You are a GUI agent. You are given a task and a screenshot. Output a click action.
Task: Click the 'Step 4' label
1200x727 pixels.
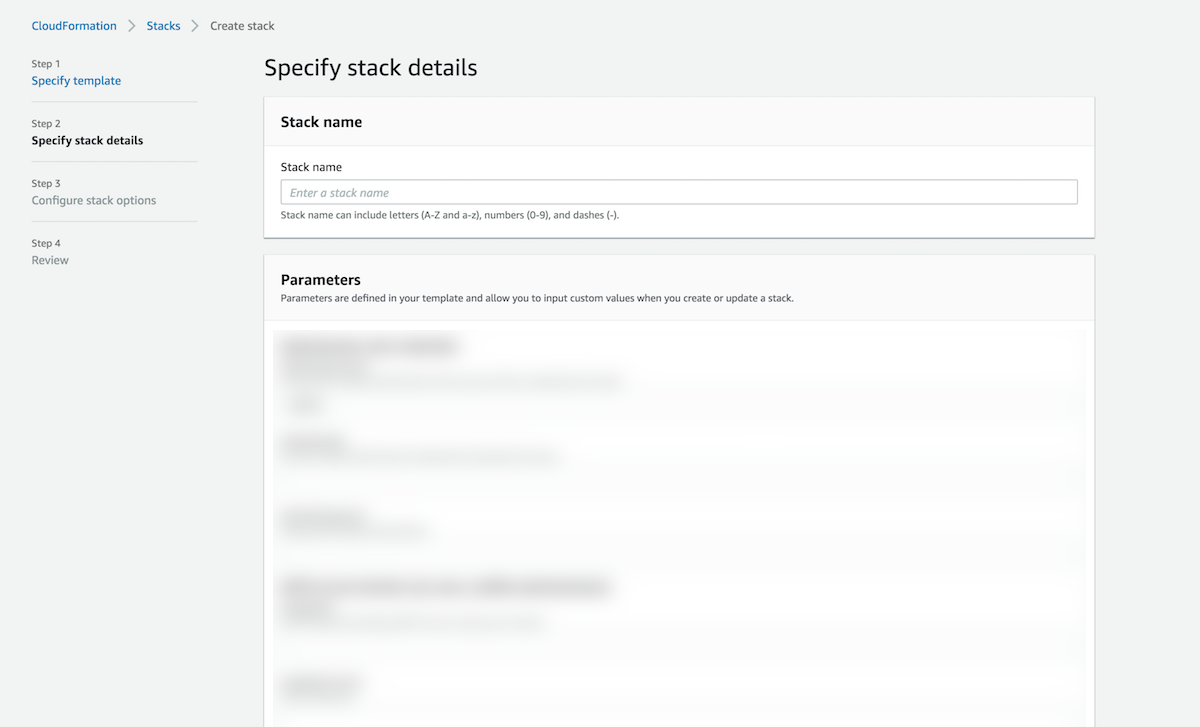46,244
